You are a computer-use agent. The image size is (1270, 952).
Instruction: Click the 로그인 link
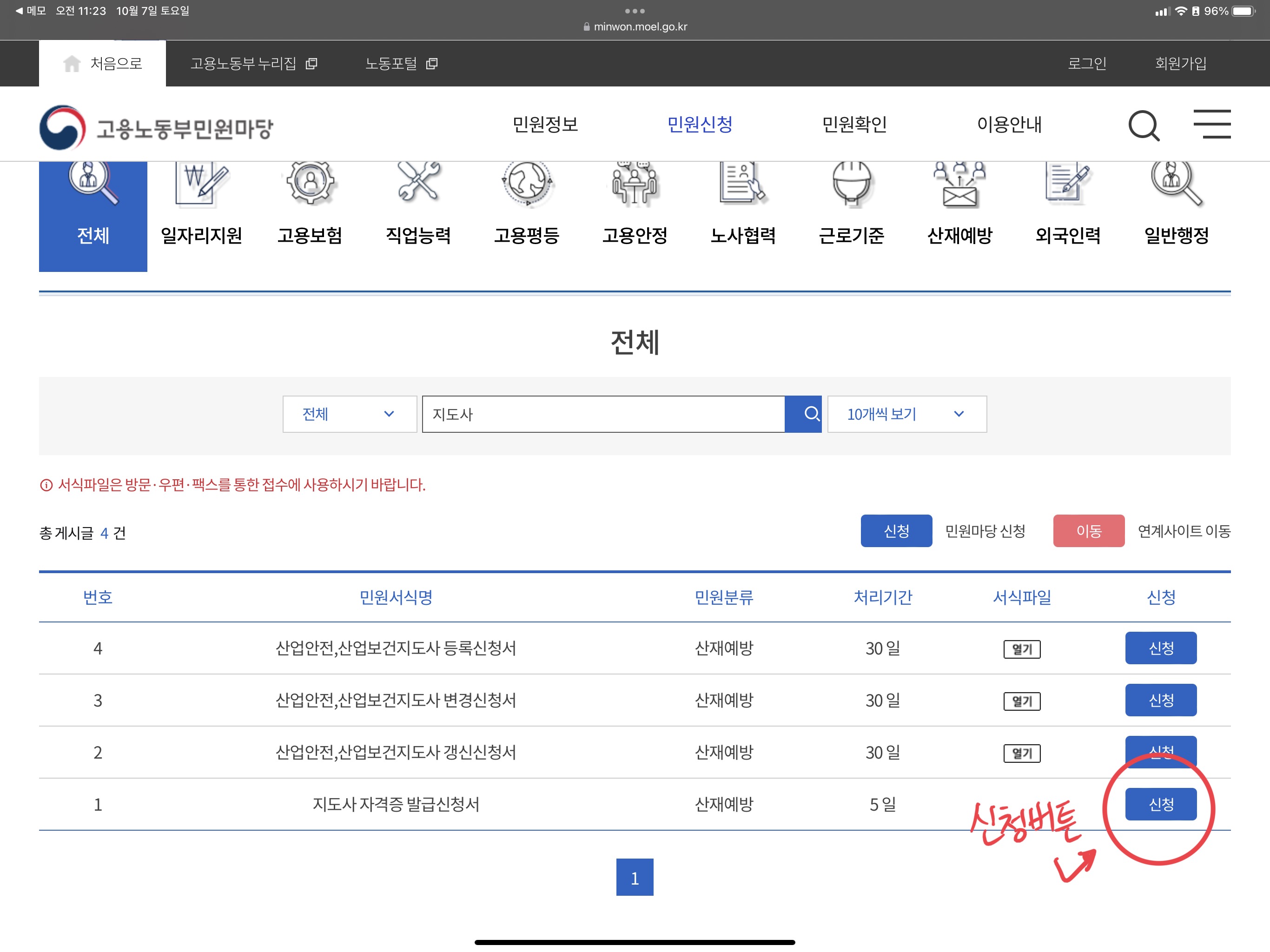(1086, 64)
